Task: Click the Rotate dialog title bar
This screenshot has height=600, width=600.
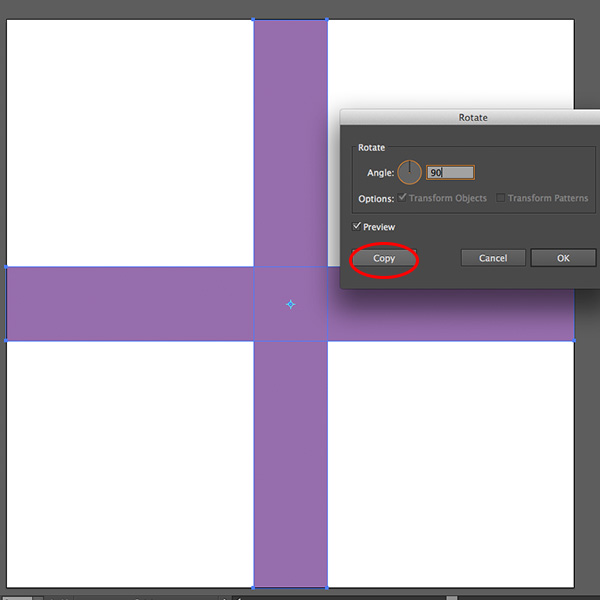Action: [470, 117]
